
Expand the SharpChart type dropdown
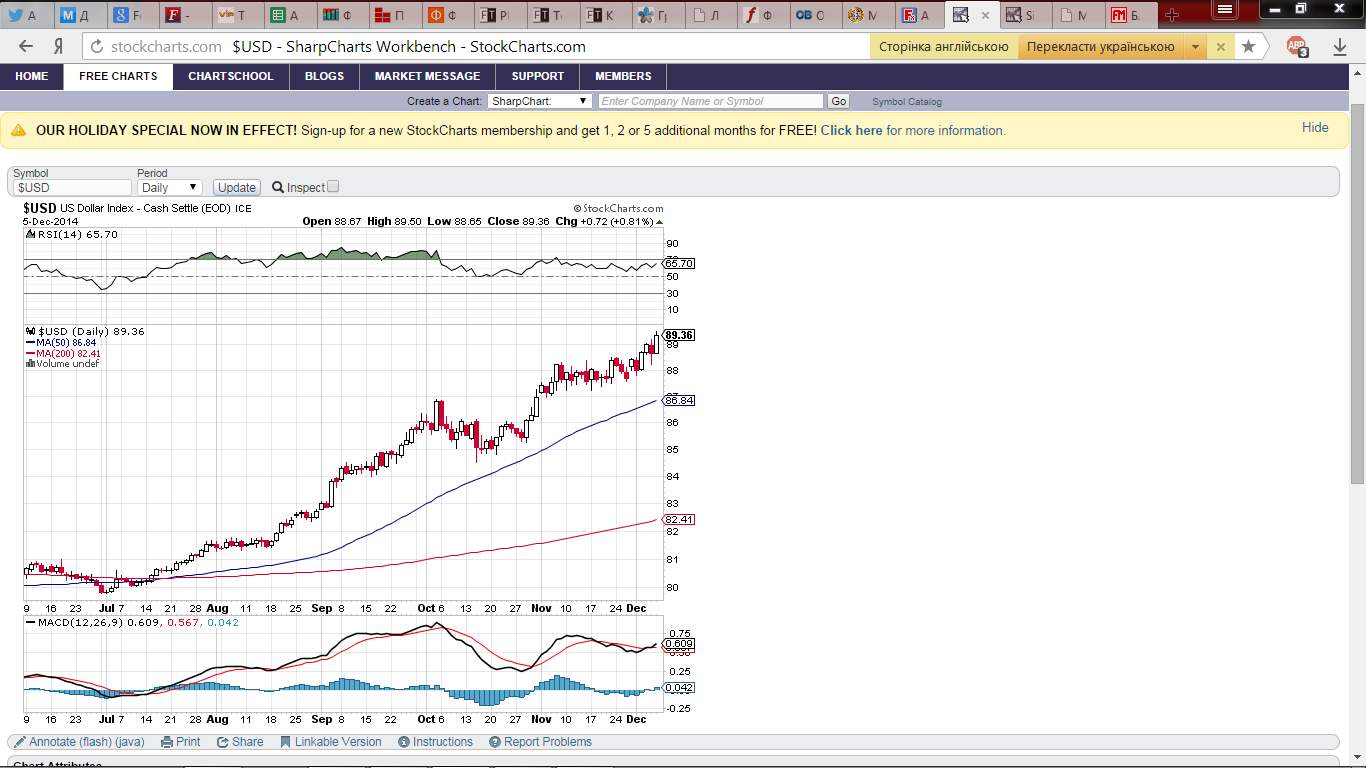(x=540, y=101)
